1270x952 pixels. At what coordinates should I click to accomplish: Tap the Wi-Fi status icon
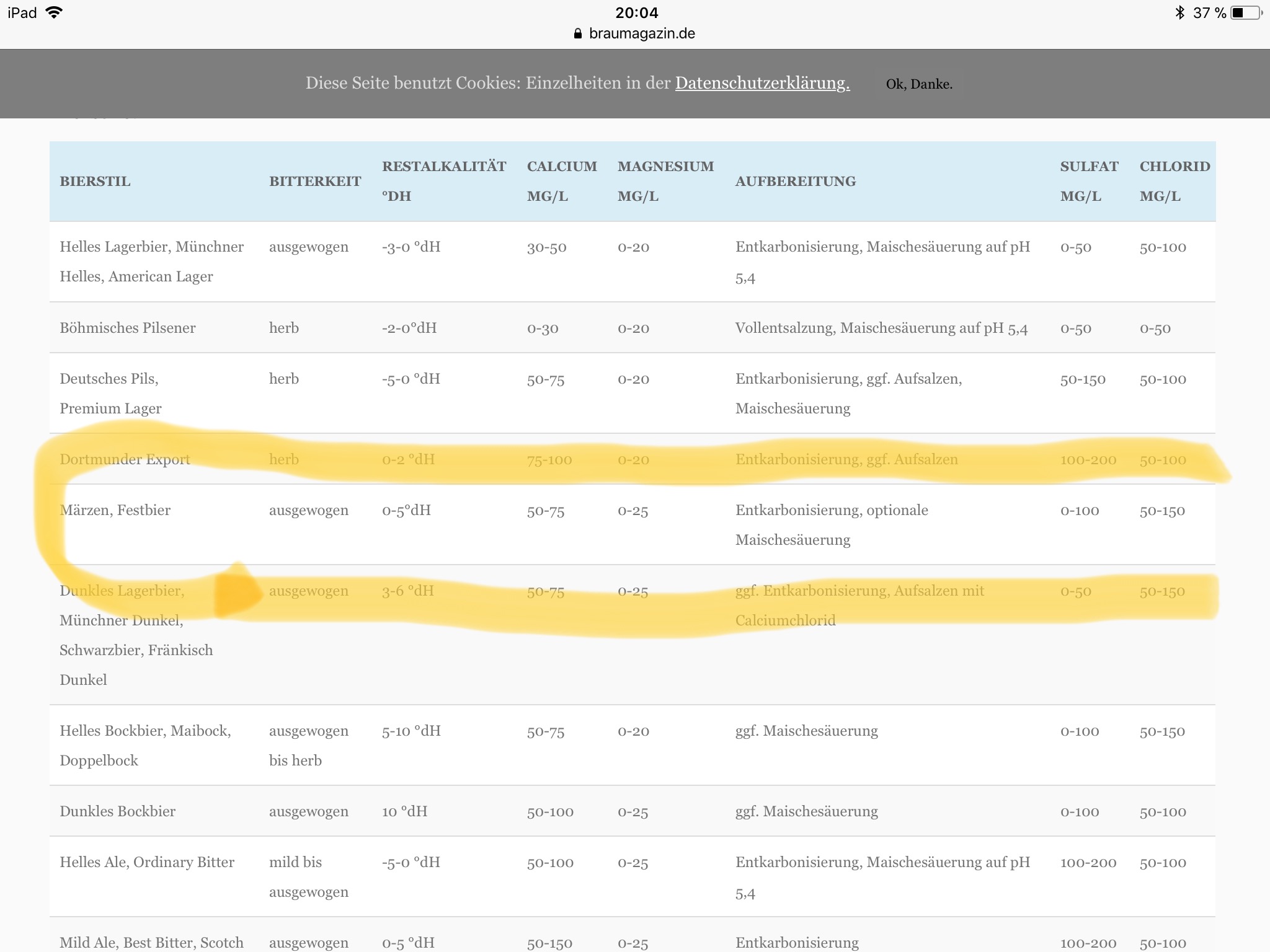click(x=55, y=12)
